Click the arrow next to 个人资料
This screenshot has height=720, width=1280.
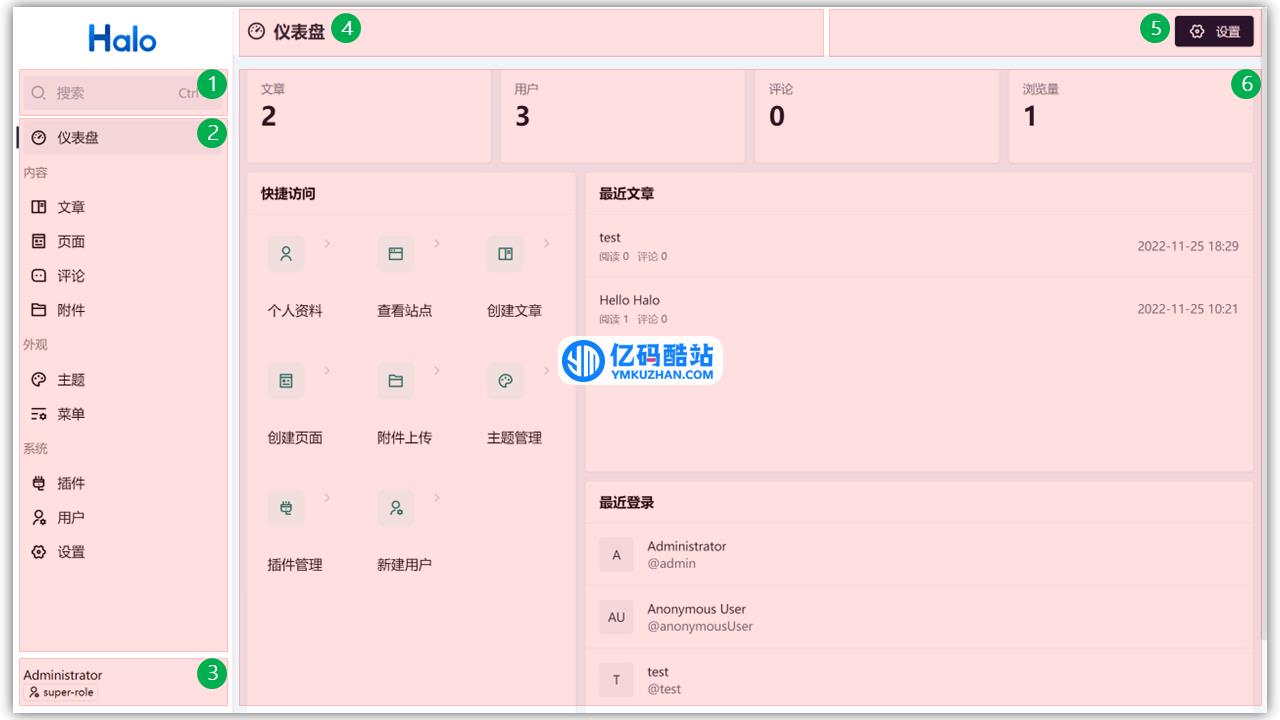(x=327, y=243)
